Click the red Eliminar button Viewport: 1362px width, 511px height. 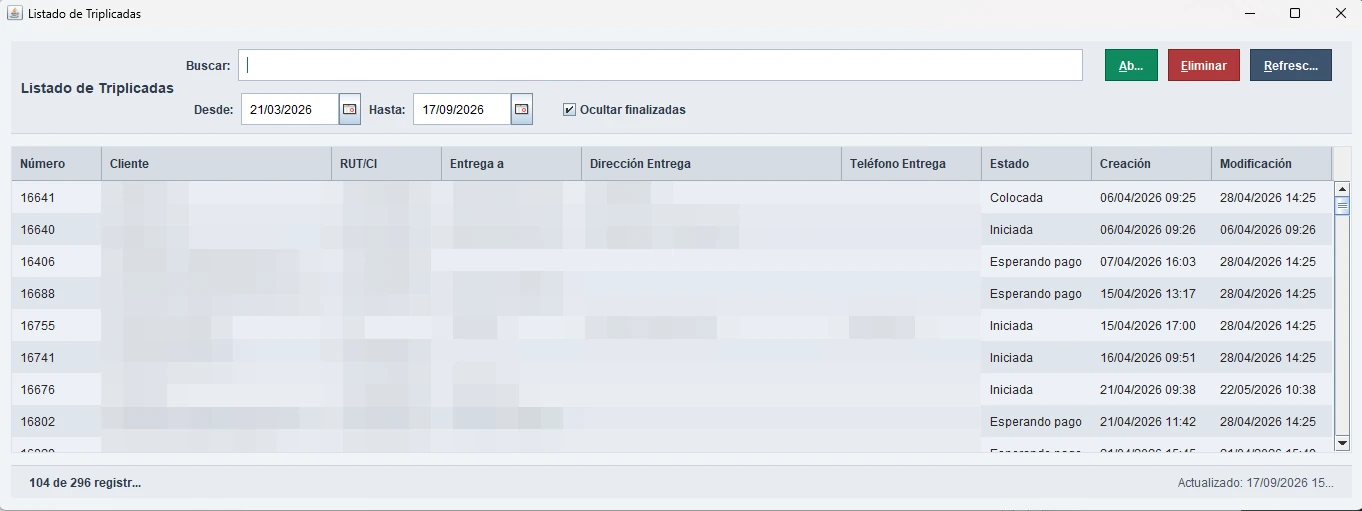coord(1204,65)
